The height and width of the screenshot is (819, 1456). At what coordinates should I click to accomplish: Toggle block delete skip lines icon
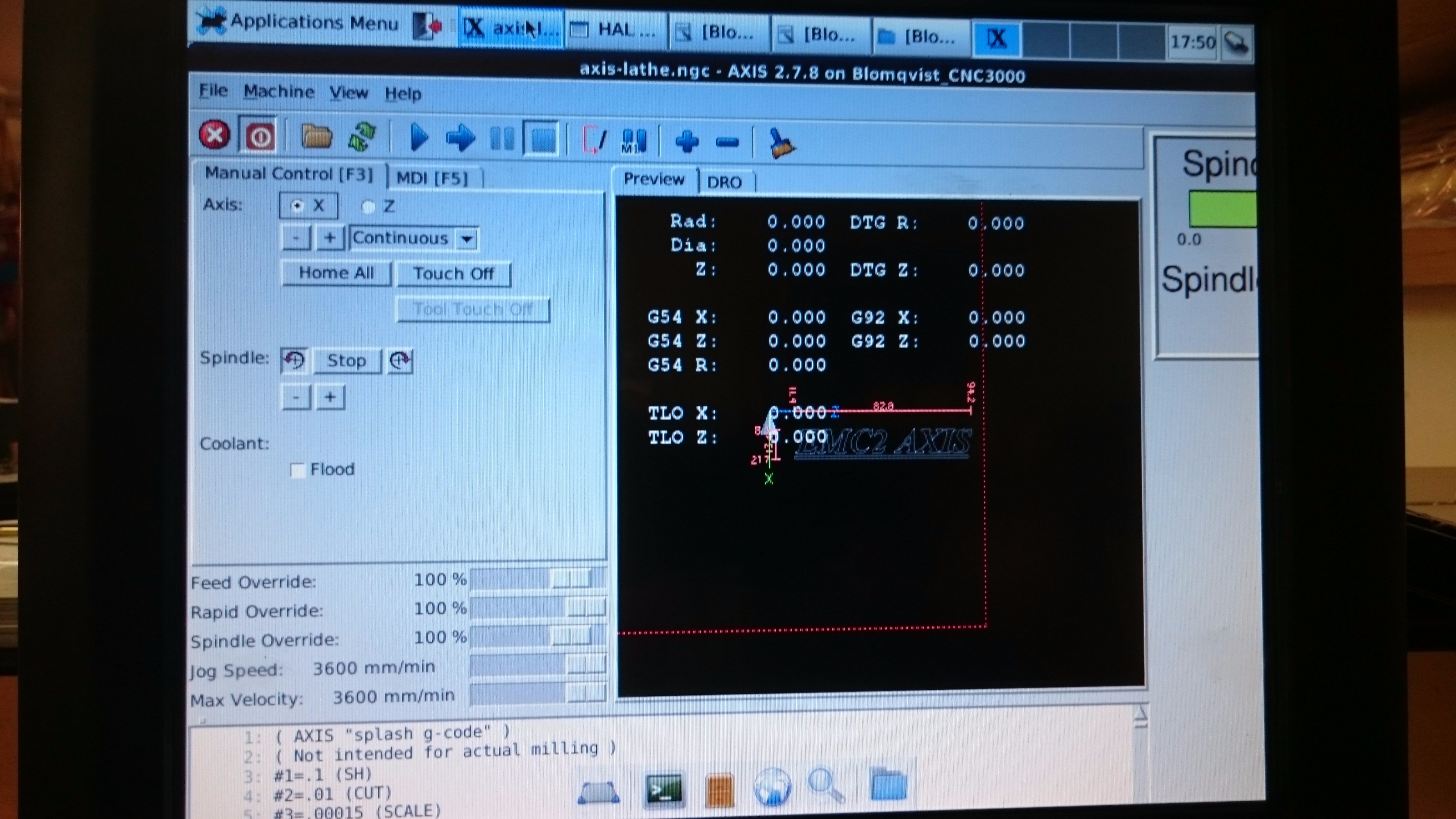pyautogui.click(x=595, y=140)
